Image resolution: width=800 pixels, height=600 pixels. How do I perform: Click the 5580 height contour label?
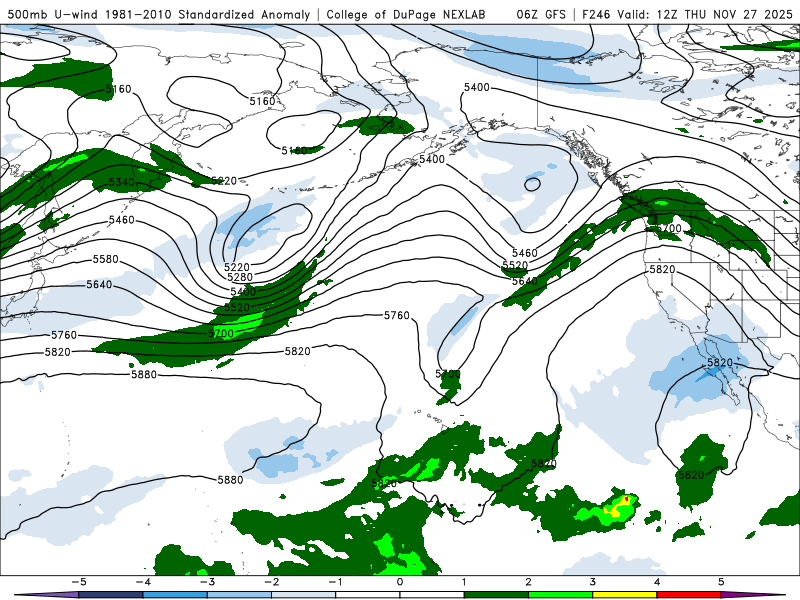[105, 259]
